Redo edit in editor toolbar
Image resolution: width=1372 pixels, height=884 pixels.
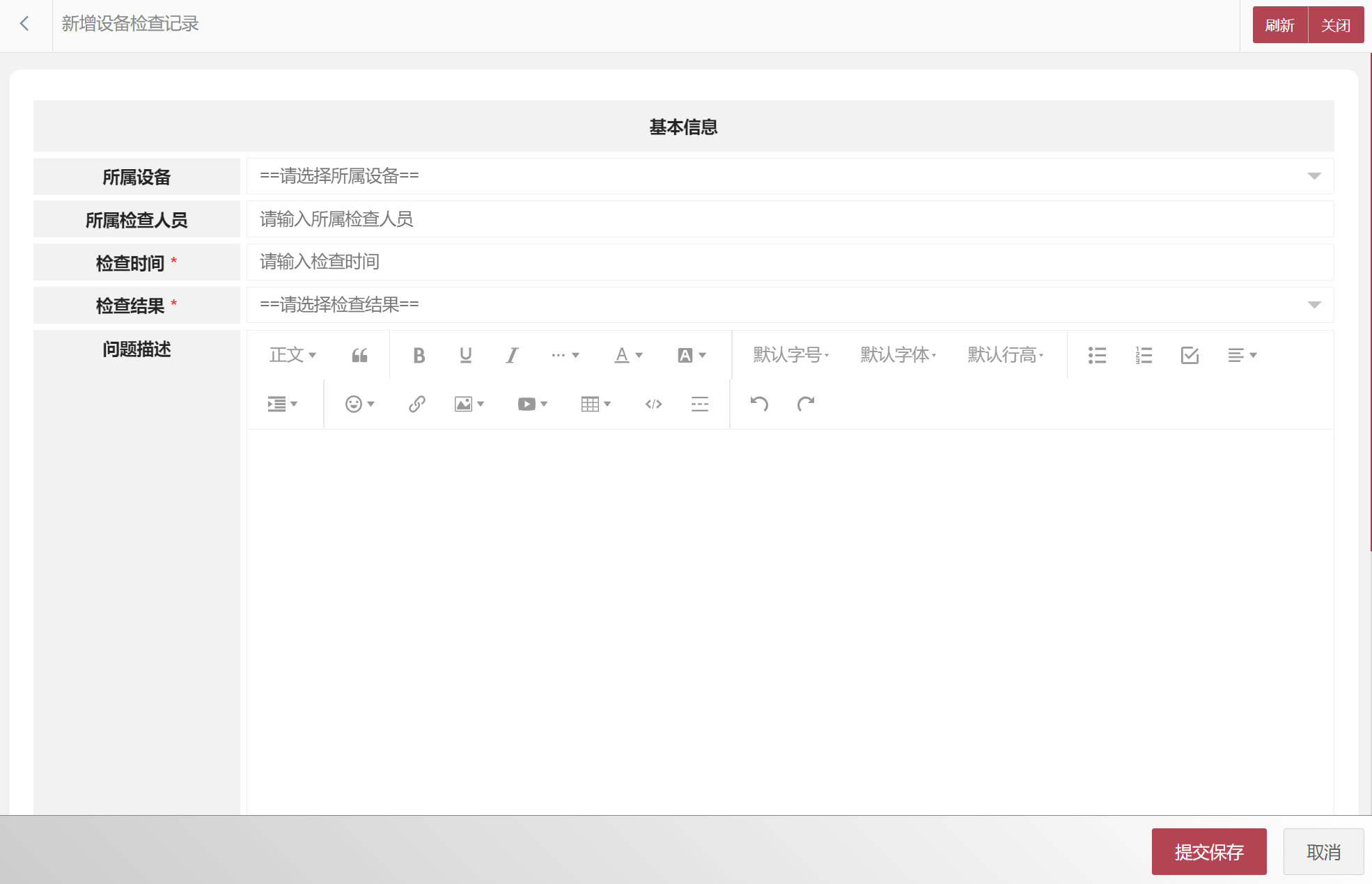[806, 404]
